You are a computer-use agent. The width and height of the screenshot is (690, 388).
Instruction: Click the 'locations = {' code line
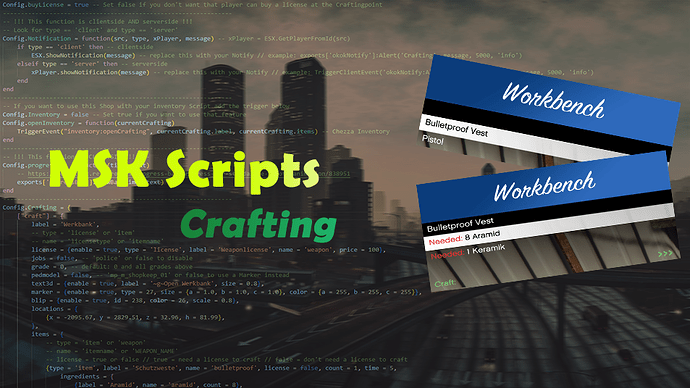tap(54, 309)
